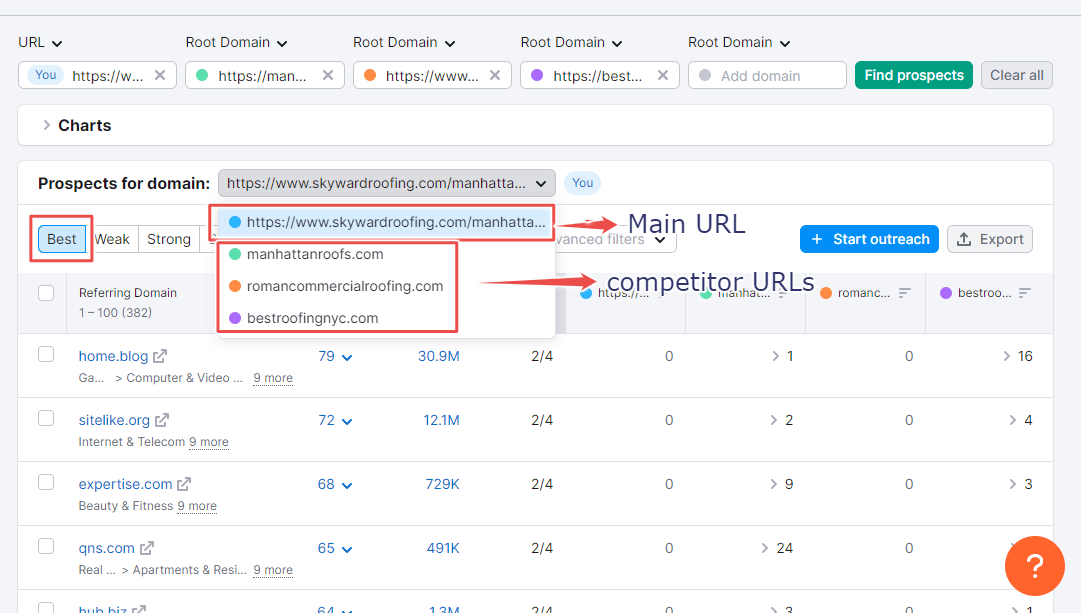Switch to the Weak prospects tab
The height and width of the screenshot is (613, 1081).
(112, 239)
